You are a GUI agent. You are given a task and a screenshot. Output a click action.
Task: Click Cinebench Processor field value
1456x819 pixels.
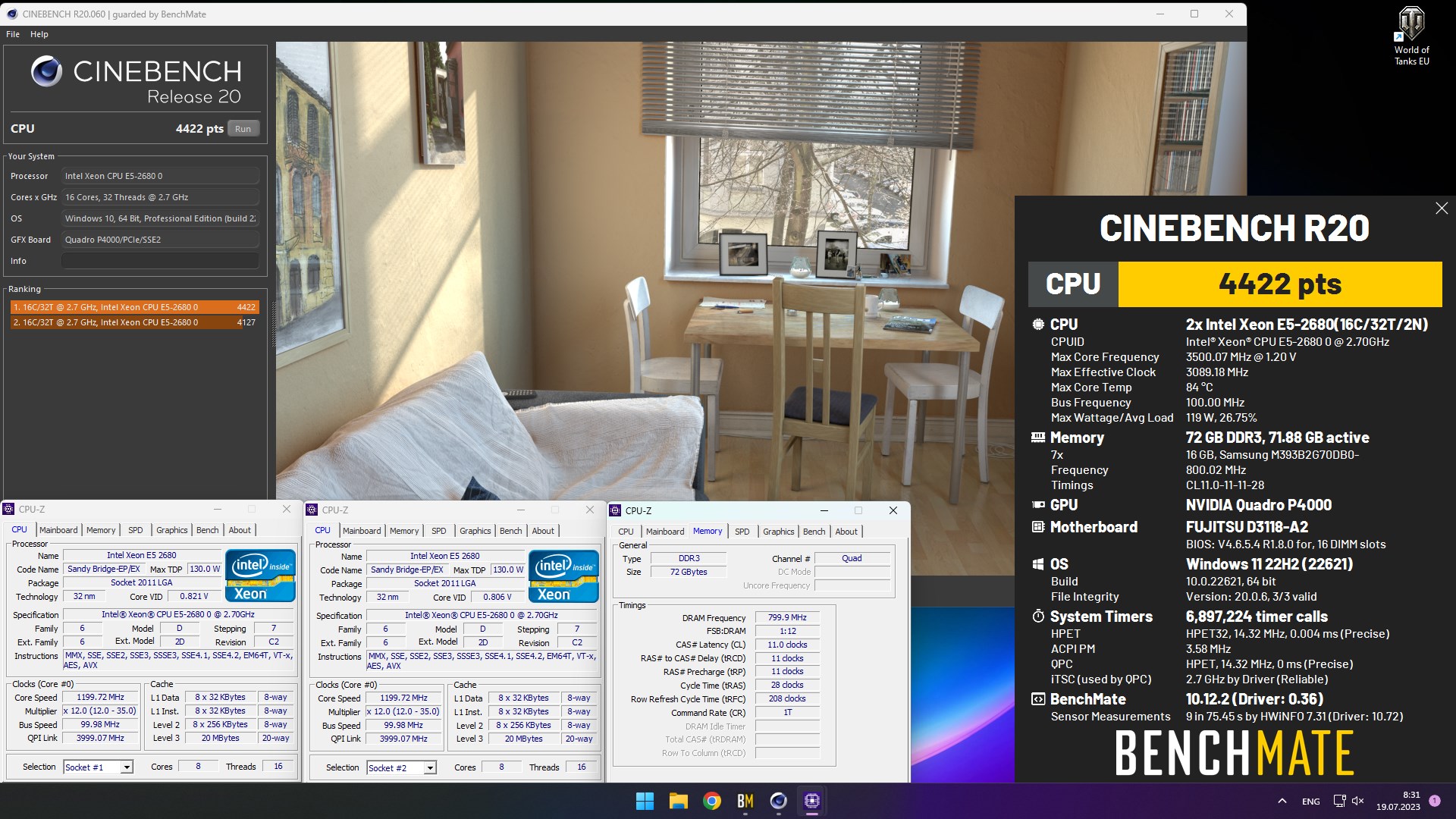pos(160,176)
